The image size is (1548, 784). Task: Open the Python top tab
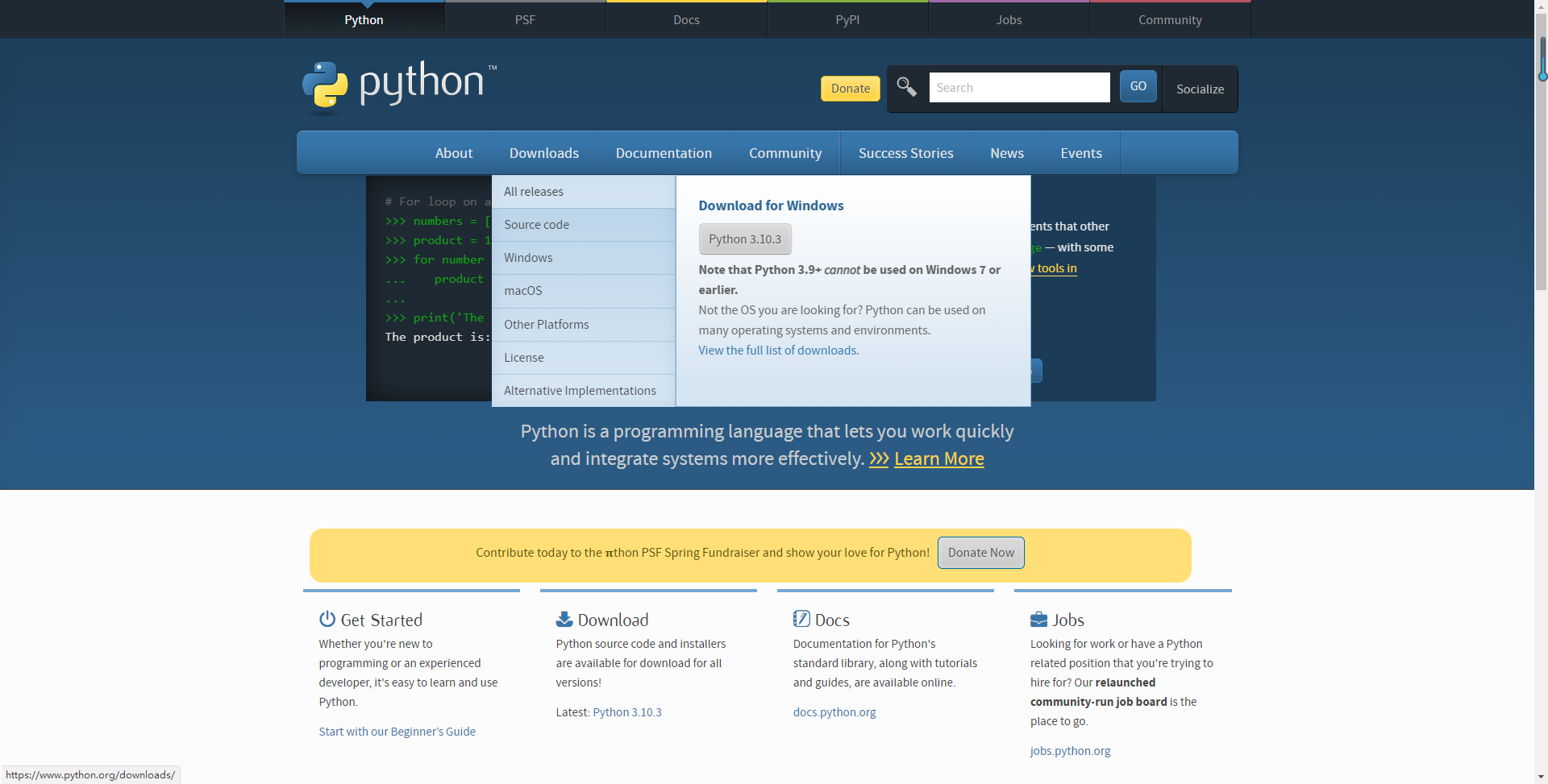364,19
